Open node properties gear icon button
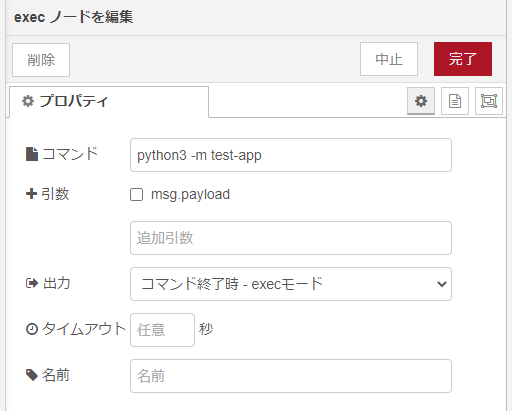This screenshot has height=411, width=512. (421, 101)
